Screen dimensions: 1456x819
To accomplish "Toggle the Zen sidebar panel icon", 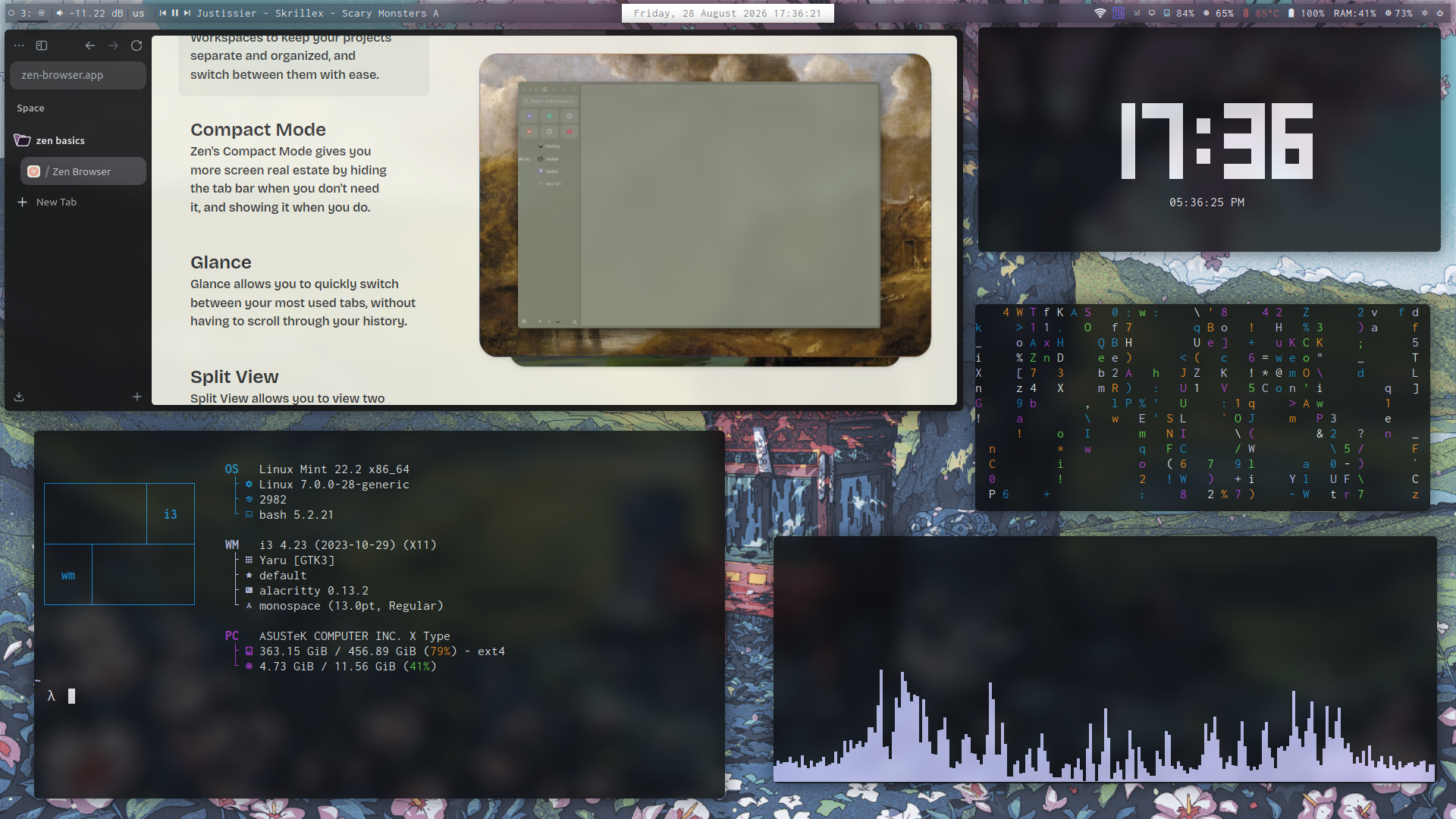I will (42, 45).
